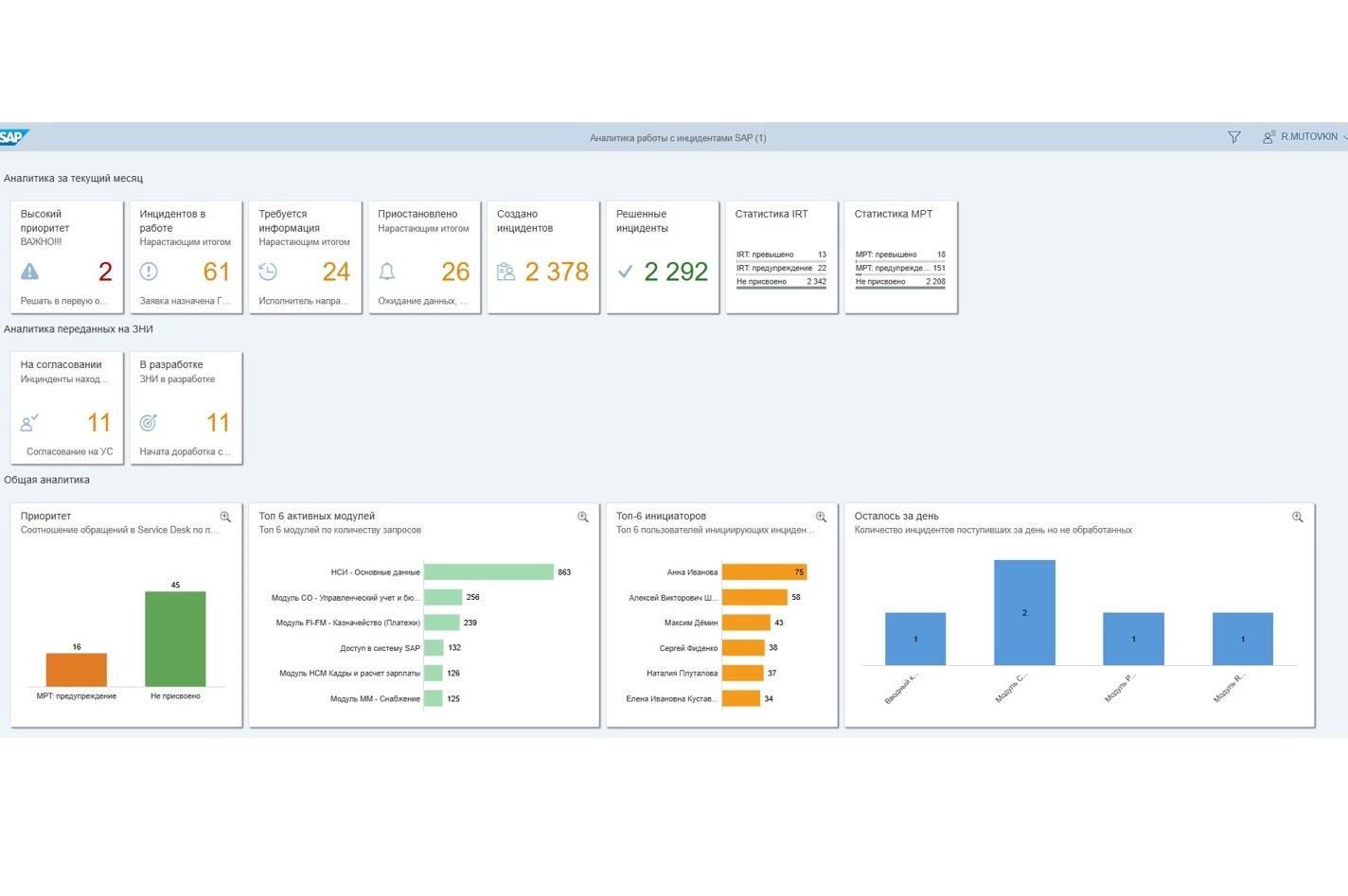
Task: Click the warning icon on Высокий приоритет
Action: (x=30, y=272)
